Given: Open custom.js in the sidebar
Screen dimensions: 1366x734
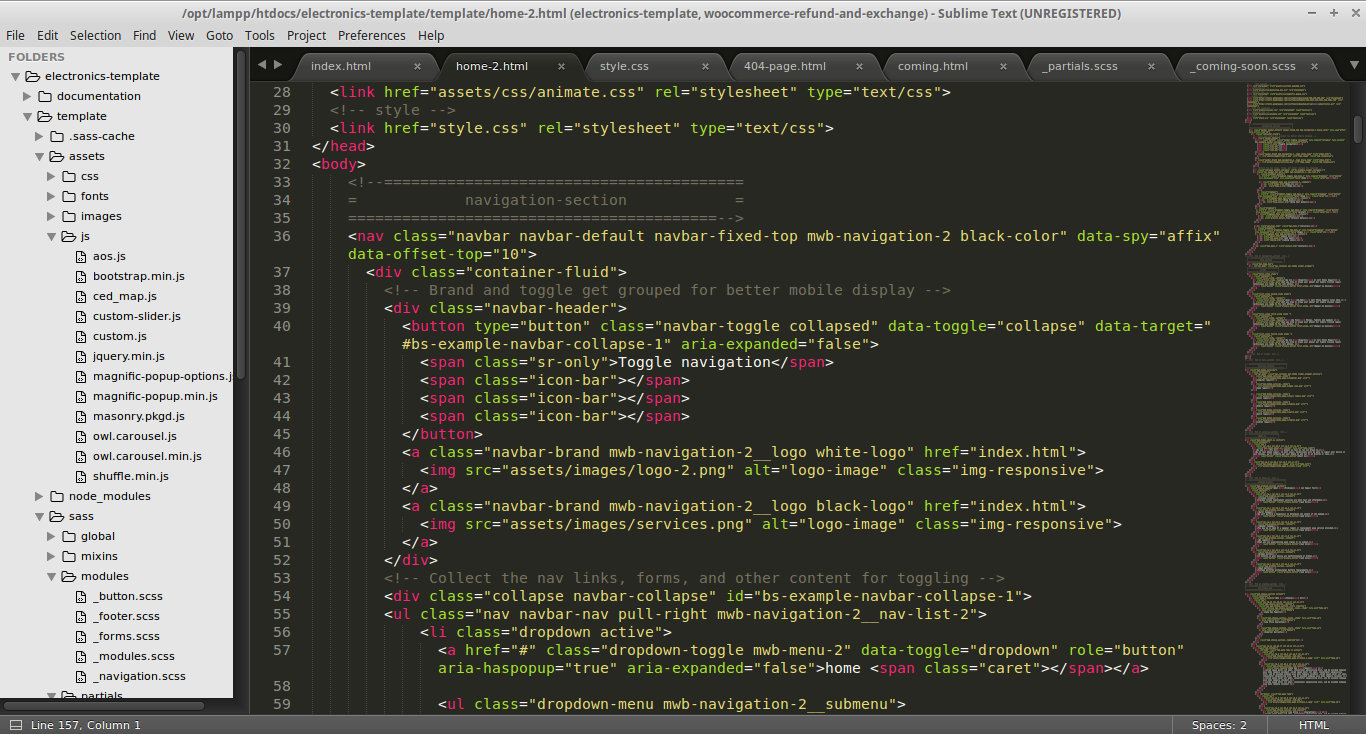Looking at the screenshot, I should [120, 336].
